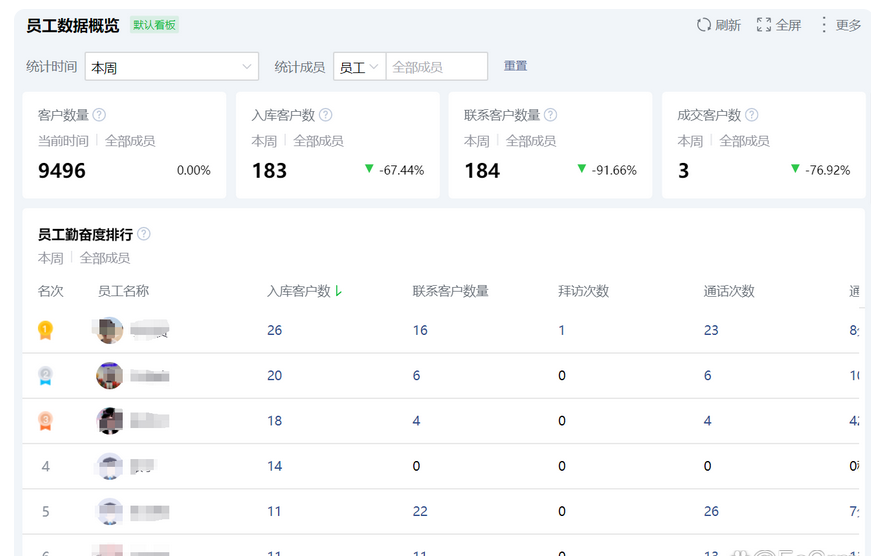
Task: Click the 默认看板 tag
Action: (154, 25)
